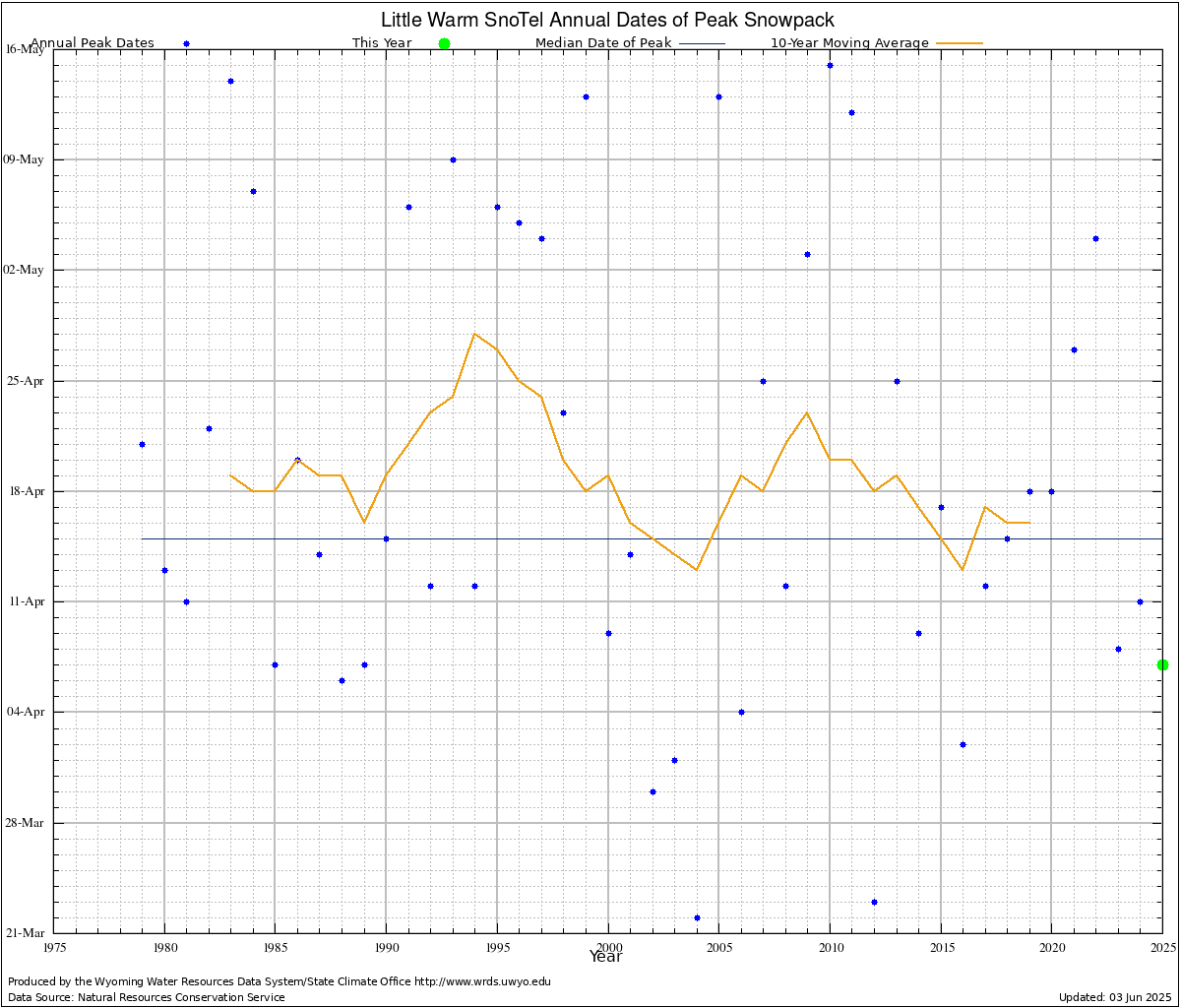1181x1008 pixels.
Task: Click the '1975' x-axis tick label
Action: 54,947
